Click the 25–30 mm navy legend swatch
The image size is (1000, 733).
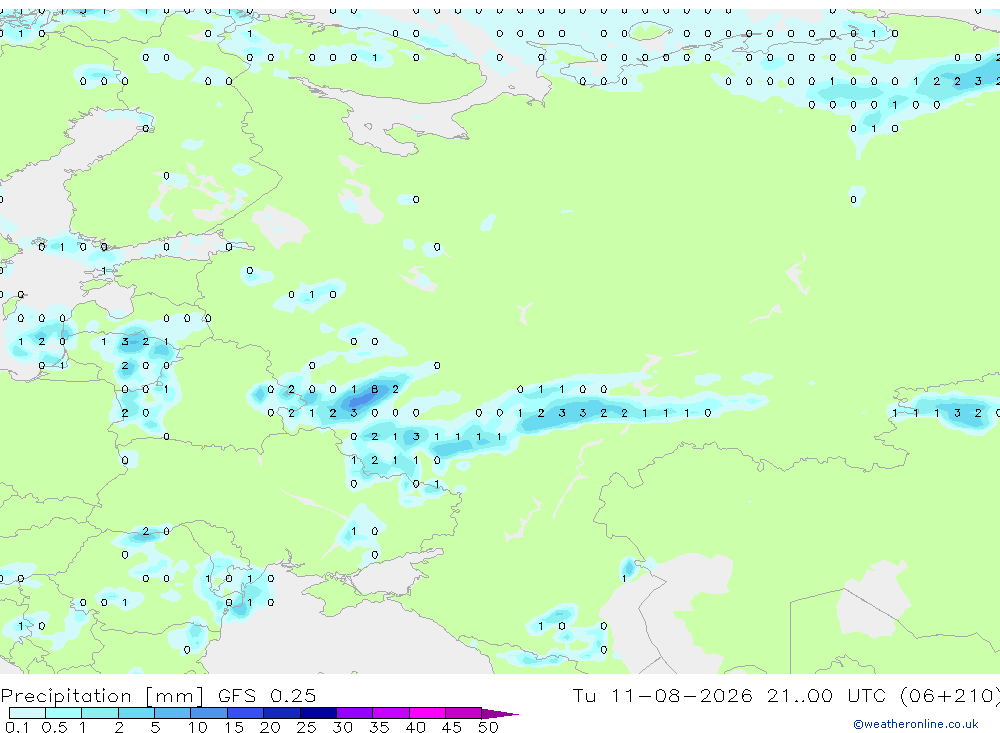coord(318,713)
